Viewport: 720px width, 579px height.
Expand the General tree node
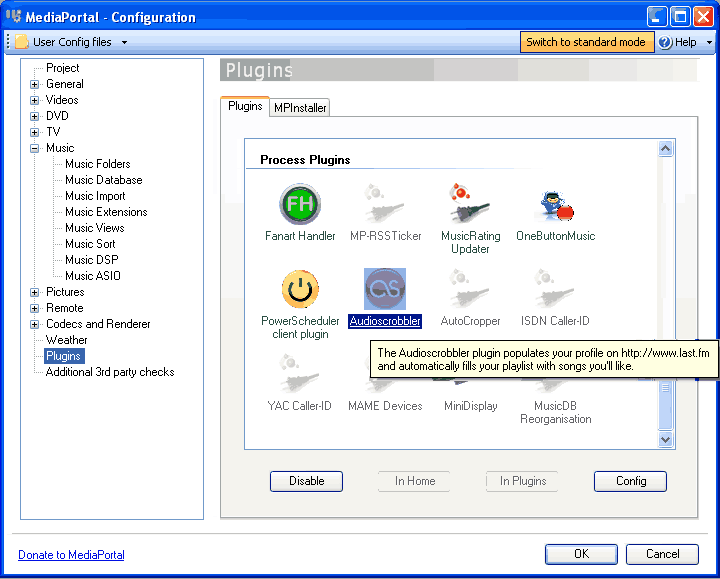point(34,84)
